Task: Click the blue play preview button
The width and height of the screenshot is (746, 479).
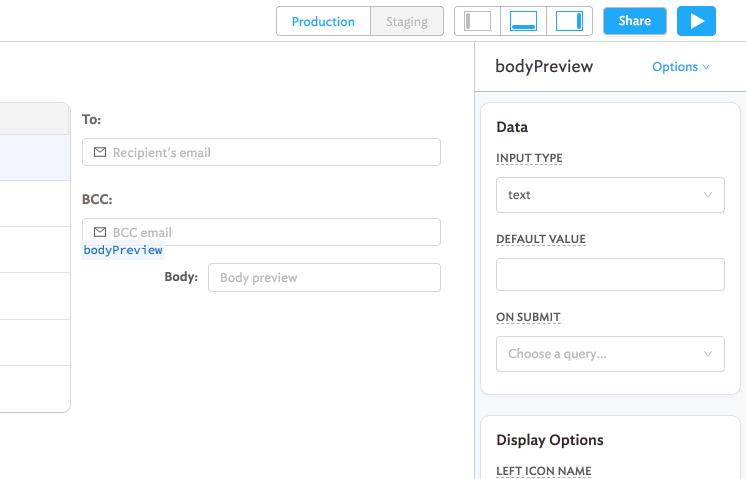Action: tap(696, 21)
